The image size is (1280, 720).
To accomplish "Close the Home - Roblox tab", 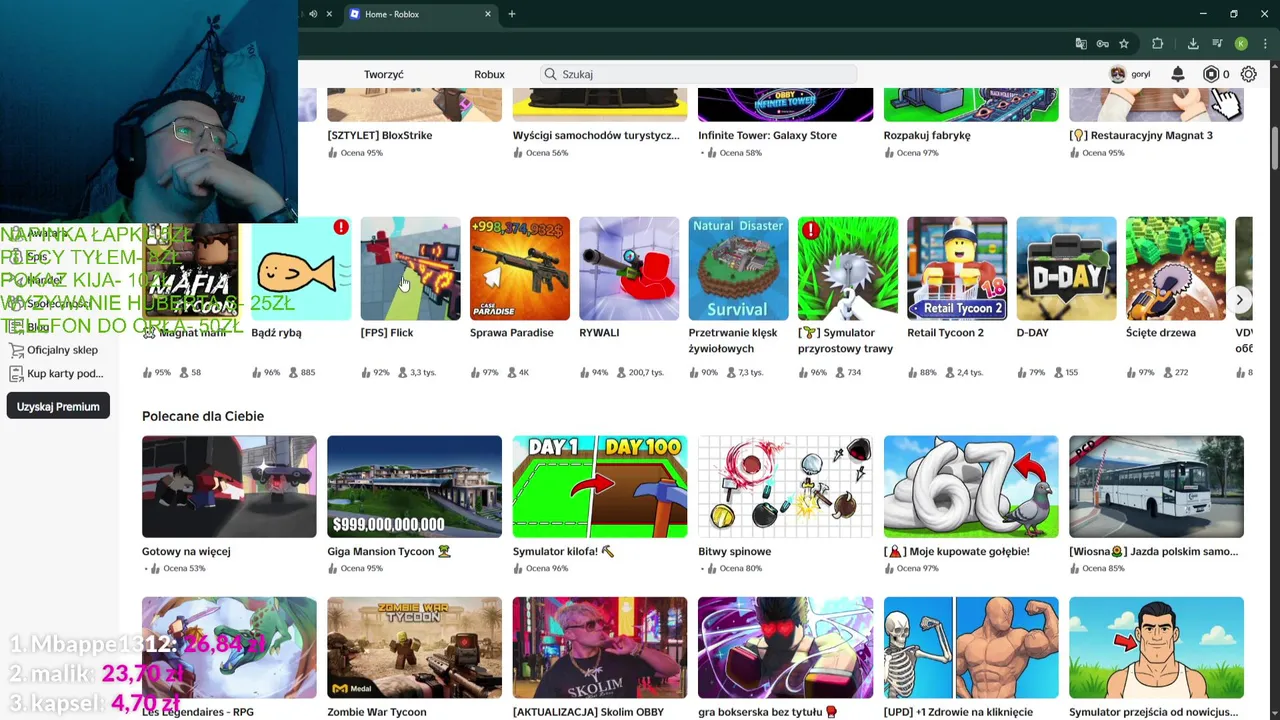I will [488, 14].
